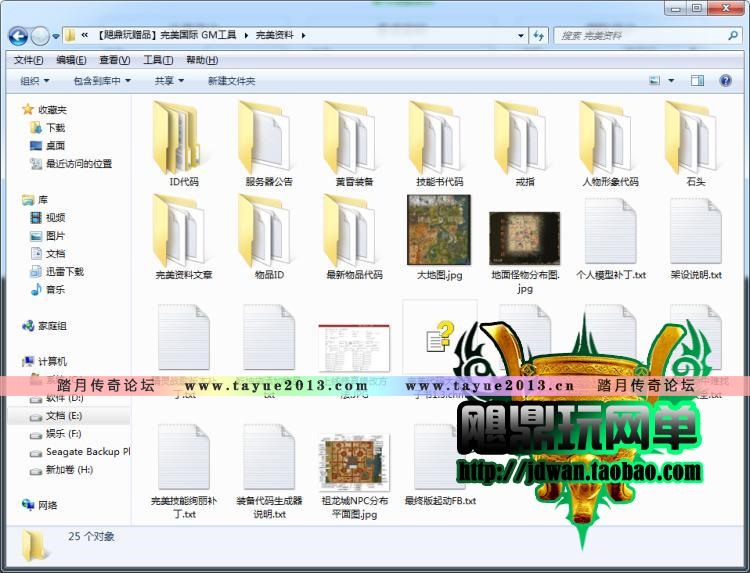The width and height of the screenshot is (750, 573).
Task: Select the 个人模型补丁.txt file
Action: tap(610, 237)
